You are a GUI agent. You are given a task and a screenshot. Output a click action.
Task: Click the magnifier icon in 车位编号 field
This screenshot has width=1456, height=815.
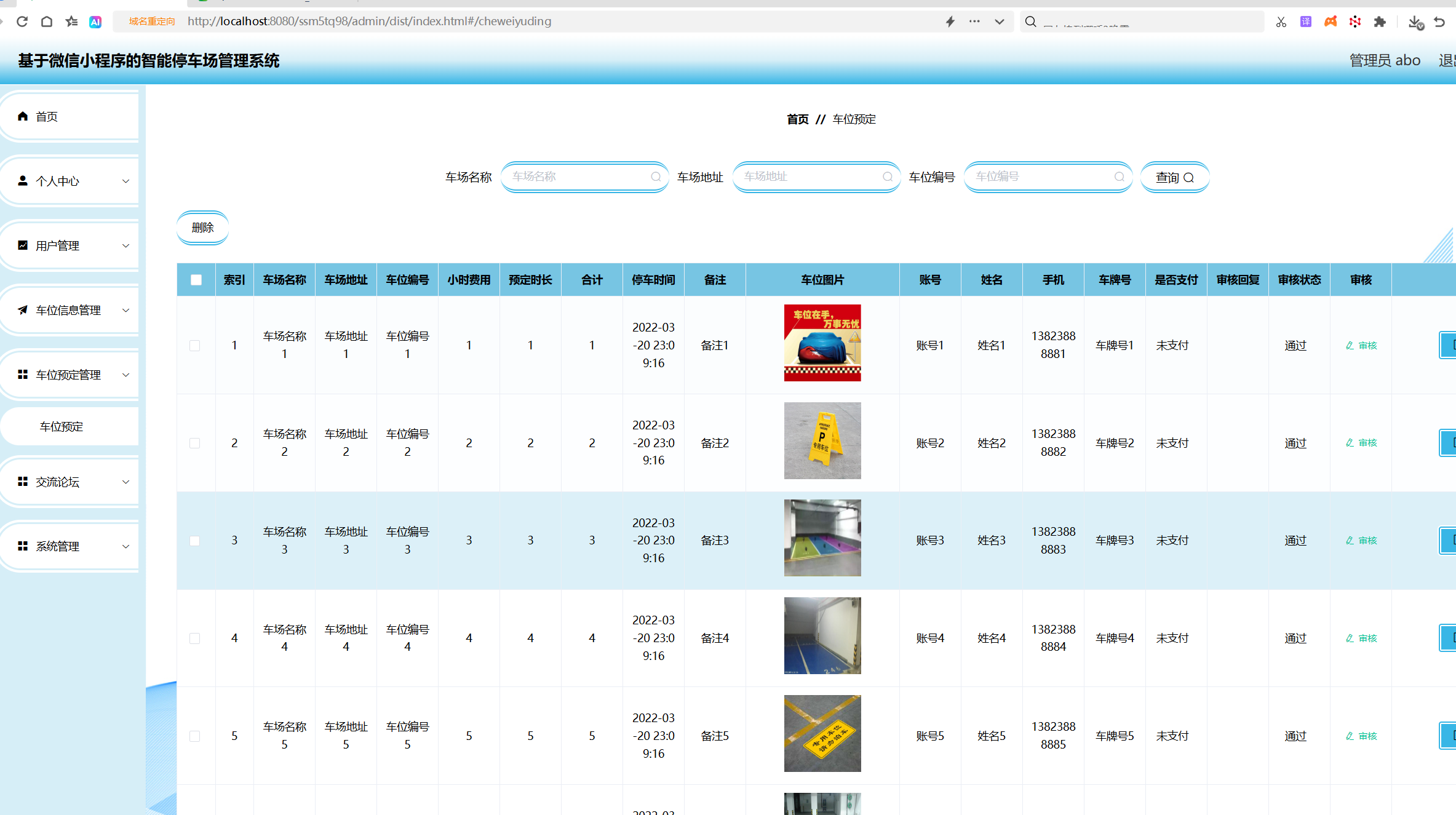tap(1120, 177)
